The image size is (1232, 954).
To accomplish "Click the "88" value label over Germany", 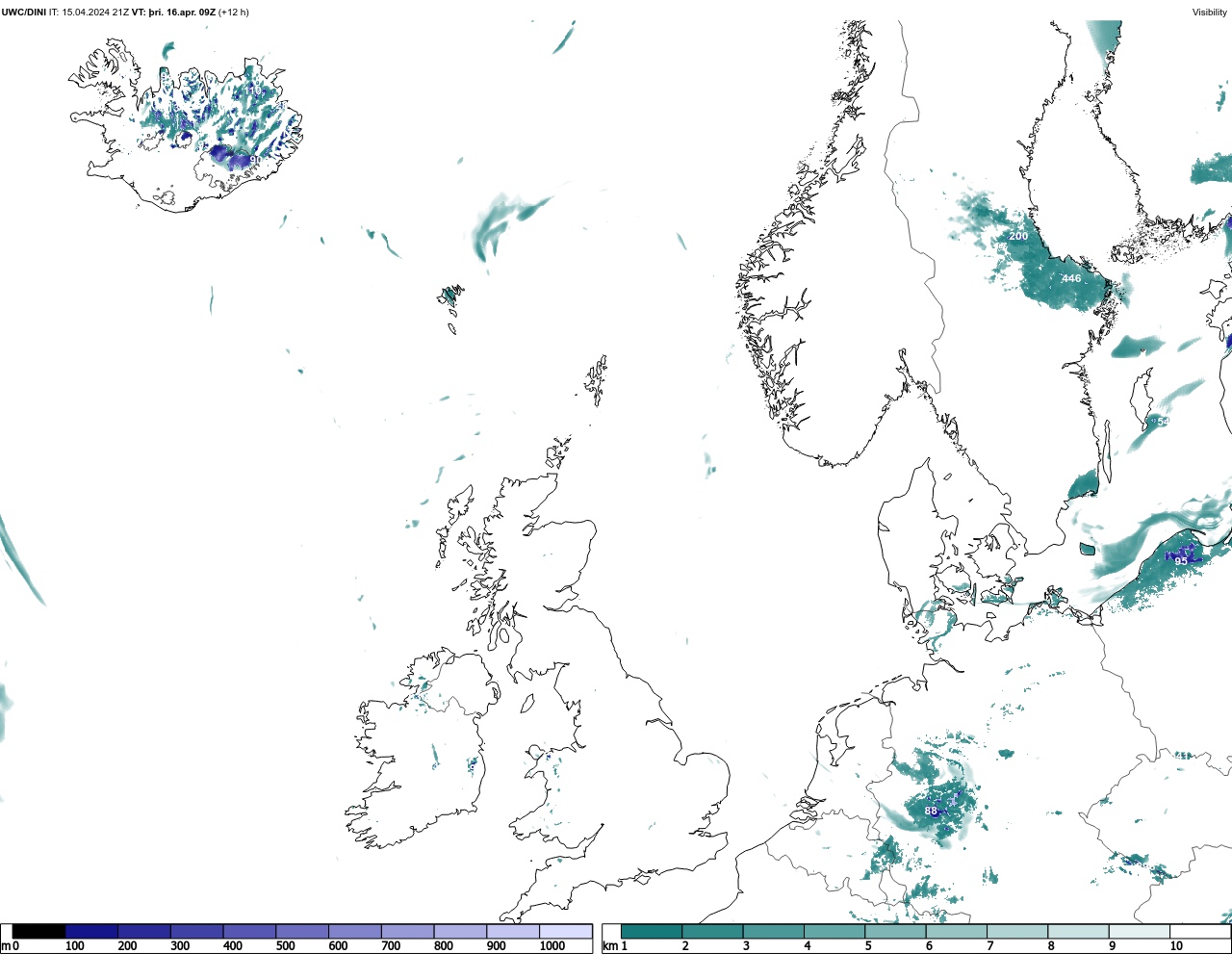I will [x=931, y=812].
